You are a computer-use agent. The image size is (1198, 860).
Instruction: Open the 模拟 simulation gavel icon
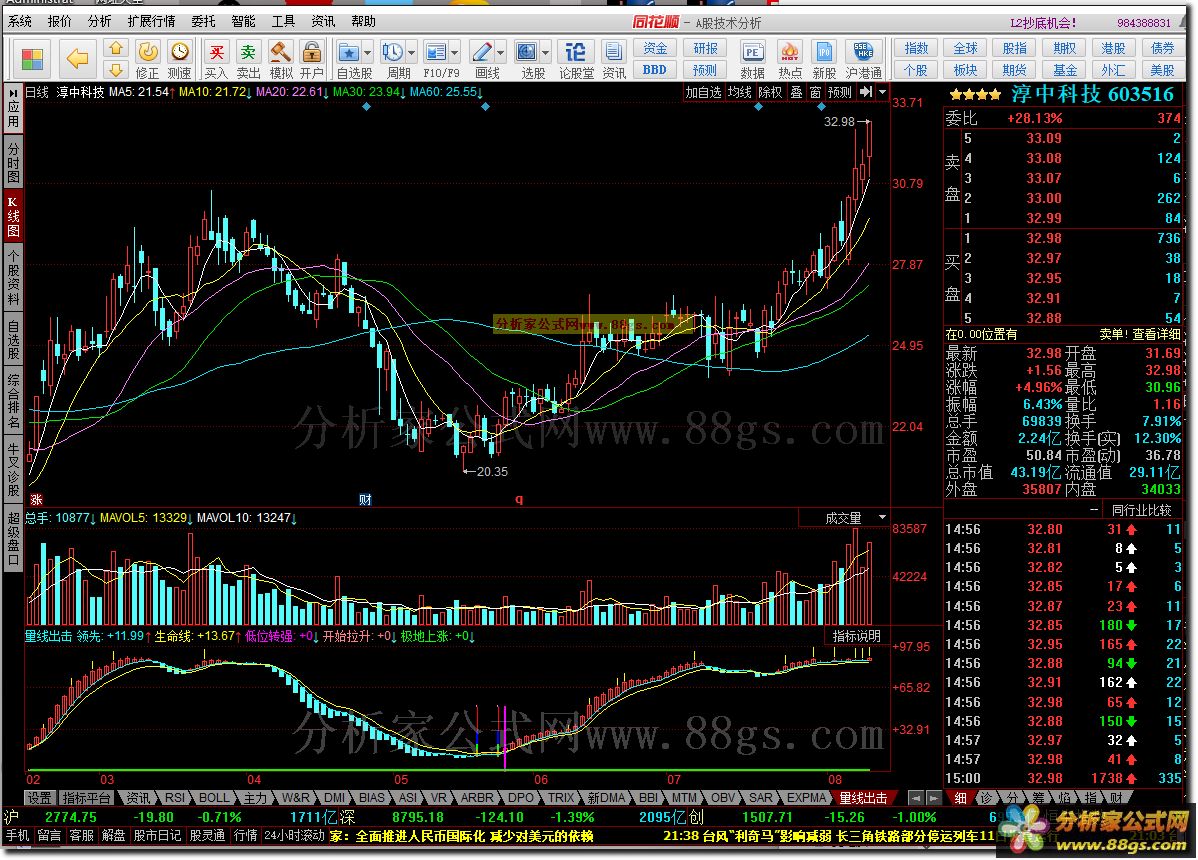click(281, 60)
